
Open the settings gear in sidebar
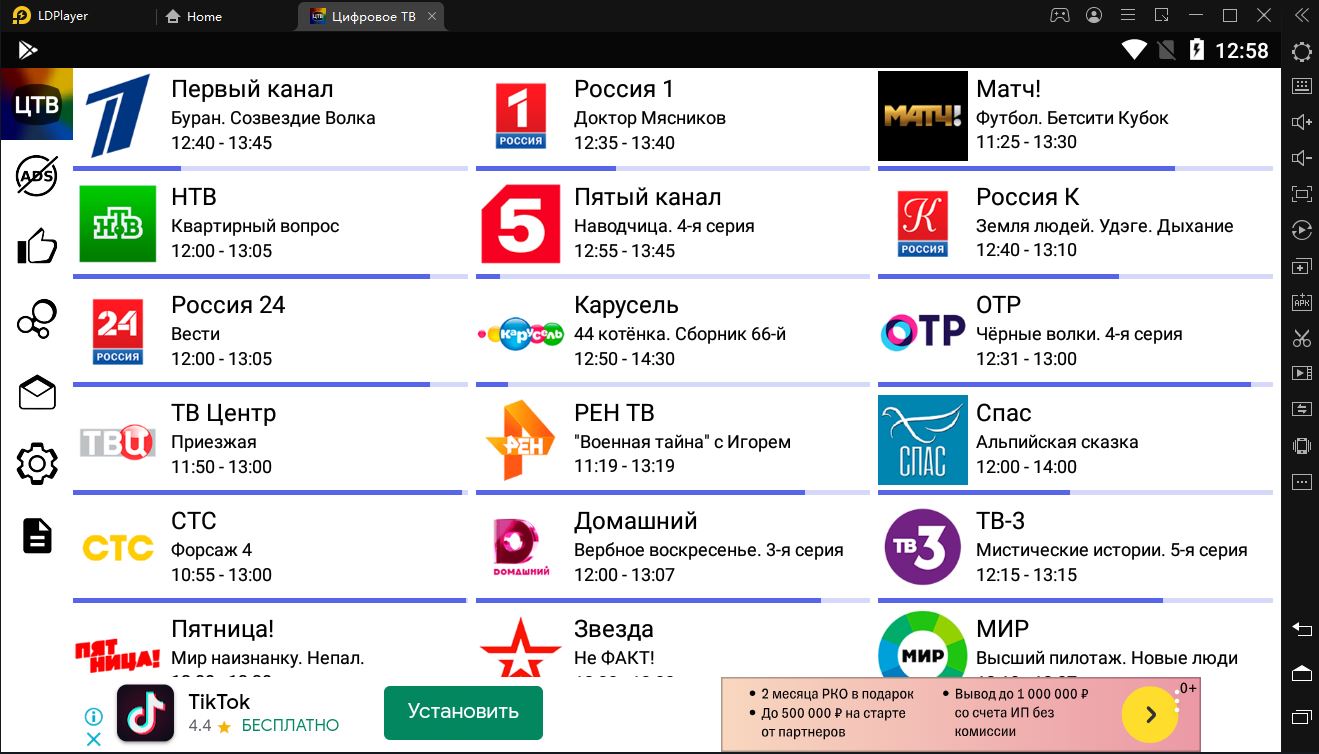(37, 464)
